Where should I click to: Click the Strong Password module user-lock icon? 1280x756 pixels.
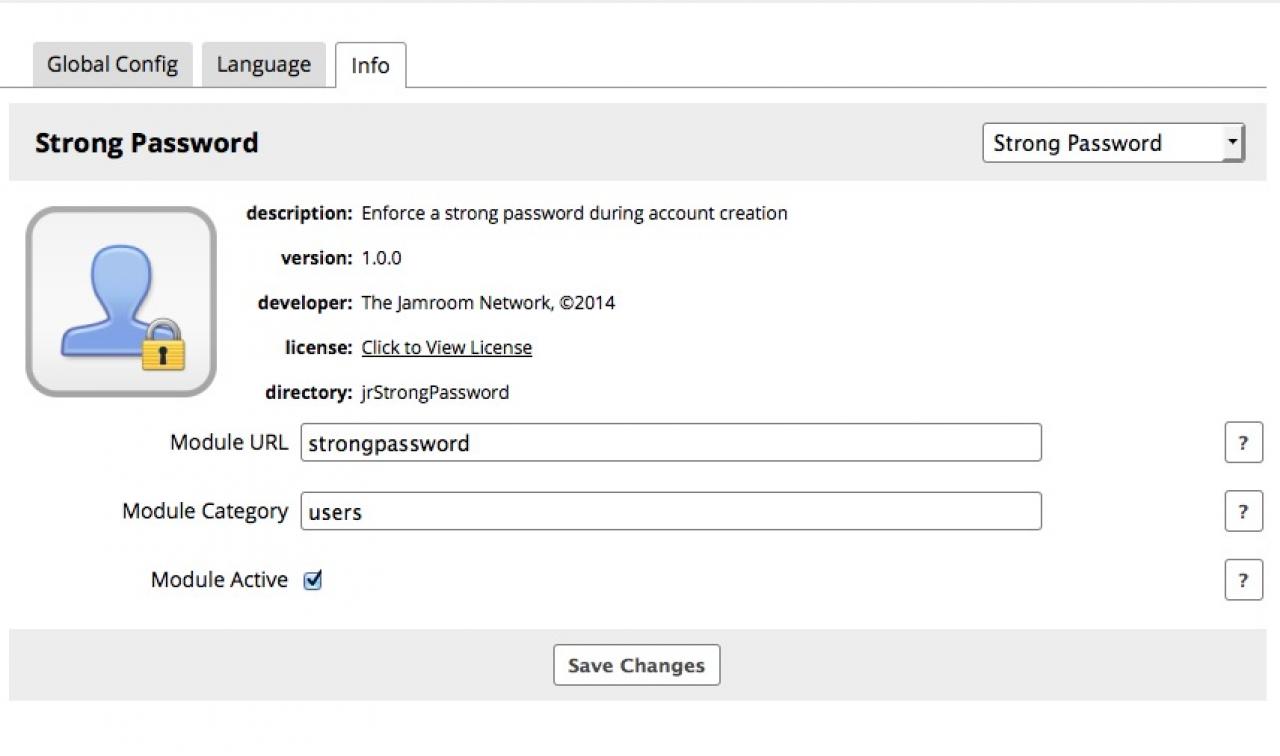tap(121, 301)
